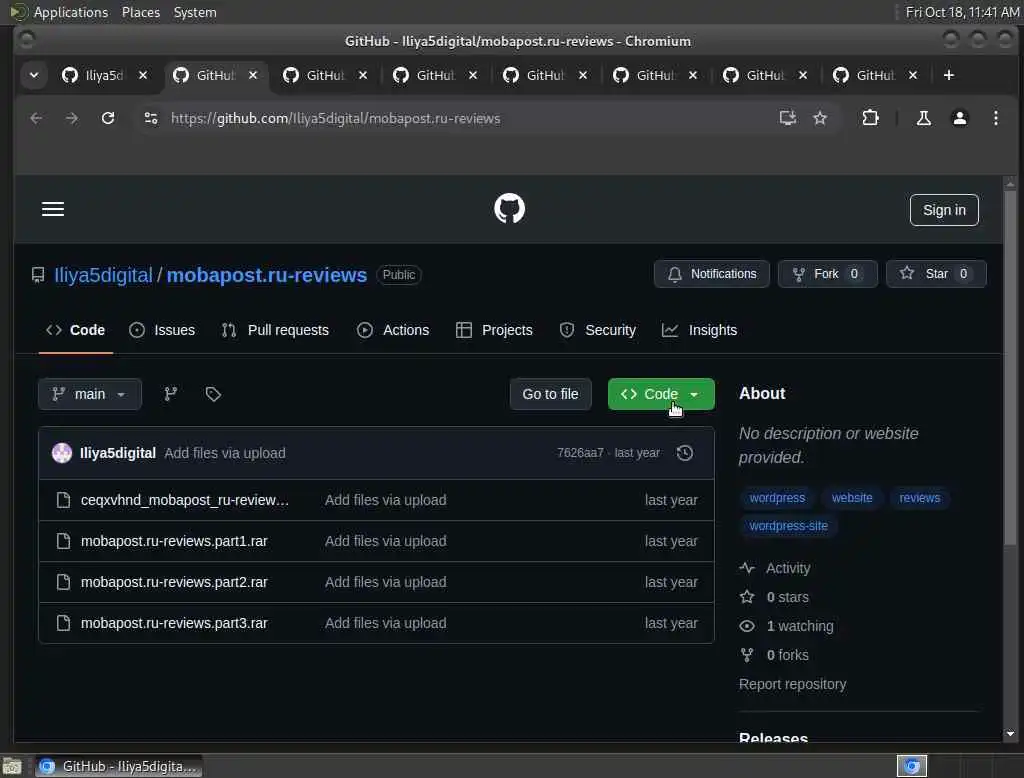Open Chrome Labs flask icon

tap(923, 118)
